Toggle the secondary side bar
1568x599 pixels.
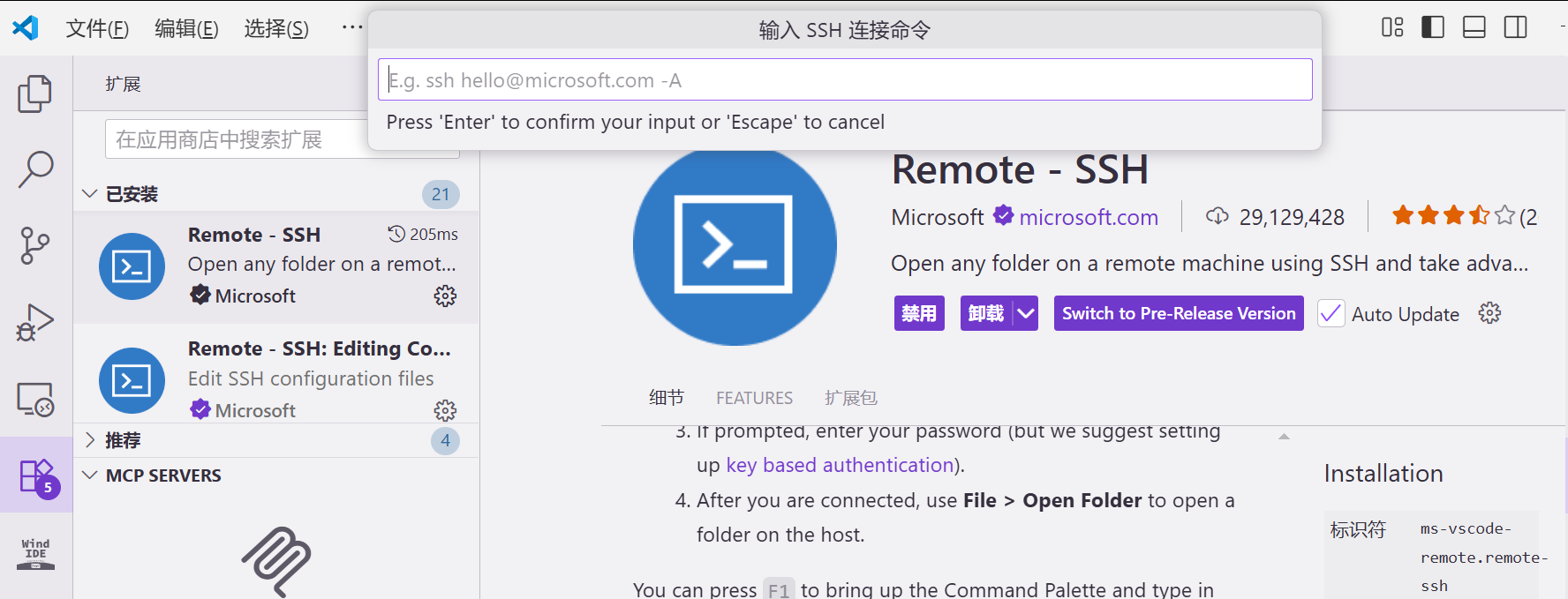pos(1515,27)
